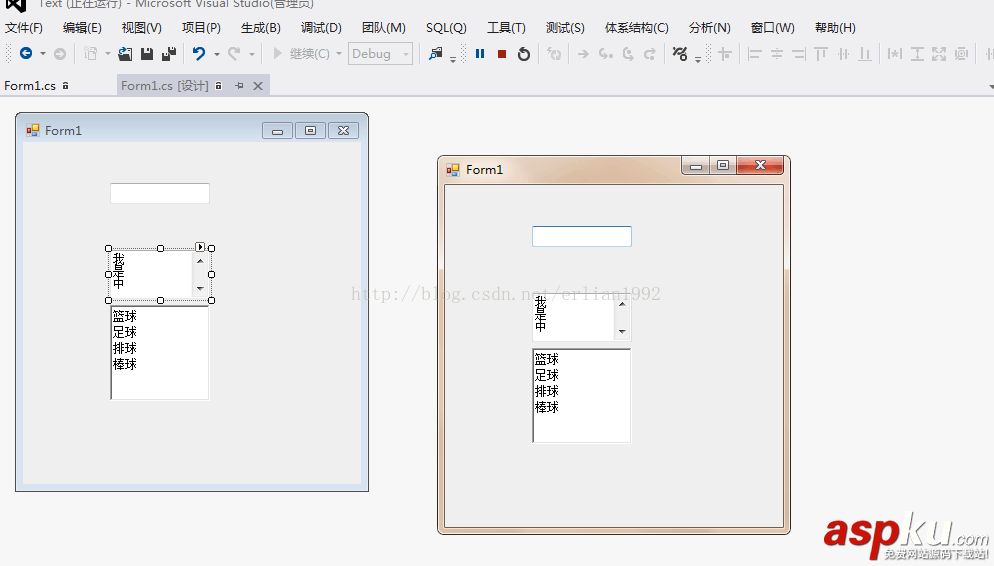The height and width of the screenshot is (566, 994).
Task: Select 棒球 in the running Form1 list
Action: click(x=546, y=407)
